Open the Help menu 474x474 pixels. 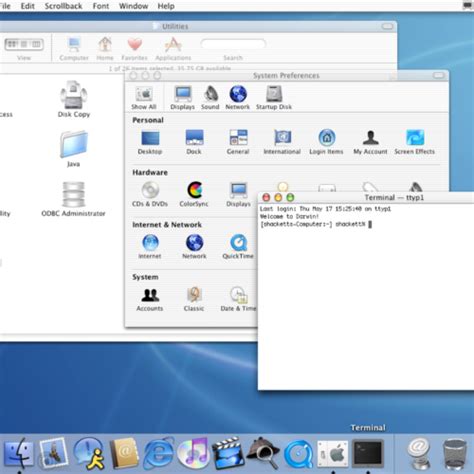point(166,6)
